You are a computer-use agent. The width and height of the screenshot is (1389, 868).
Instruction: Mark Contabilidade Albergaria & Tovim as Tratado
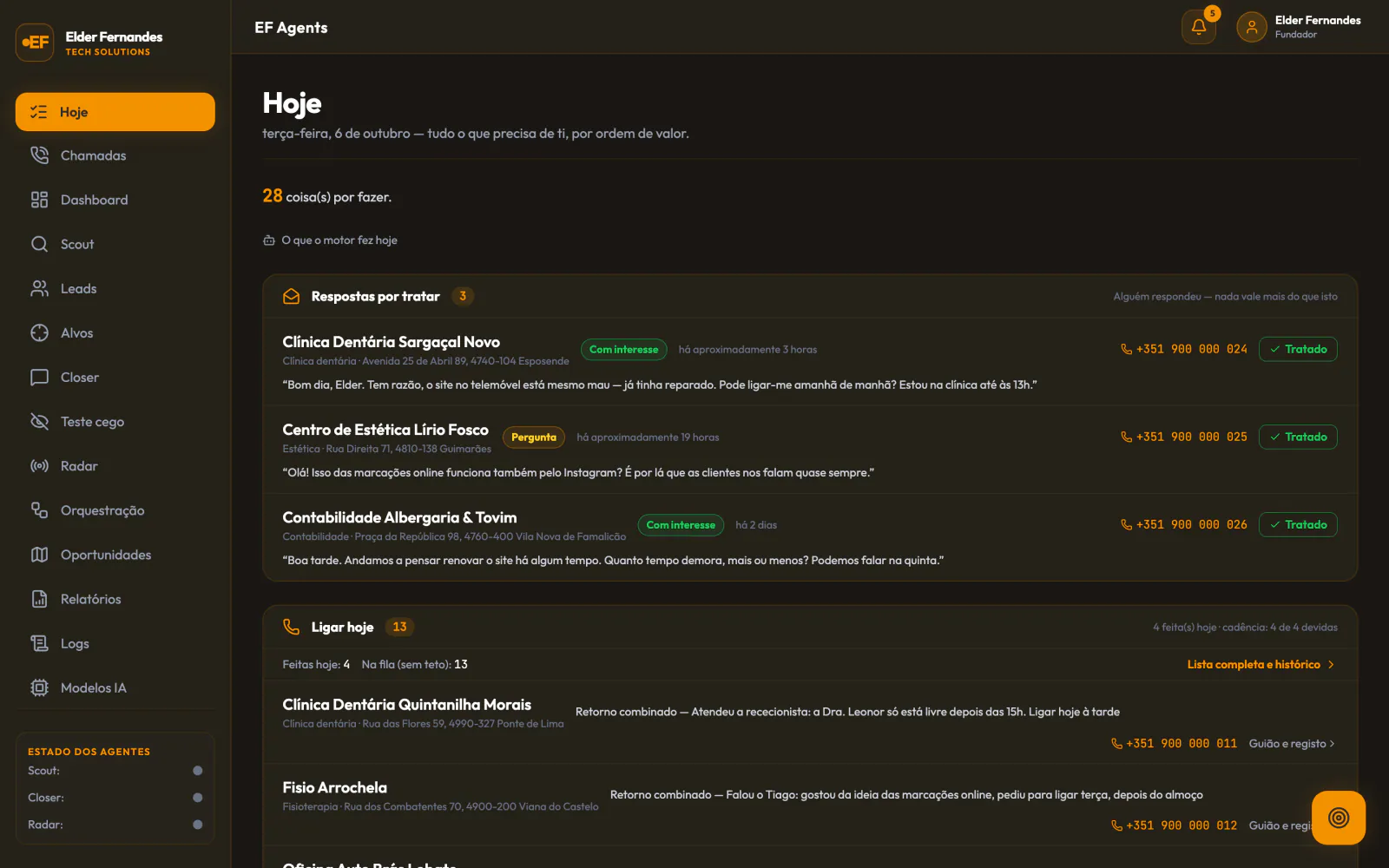click(1298, 524)
